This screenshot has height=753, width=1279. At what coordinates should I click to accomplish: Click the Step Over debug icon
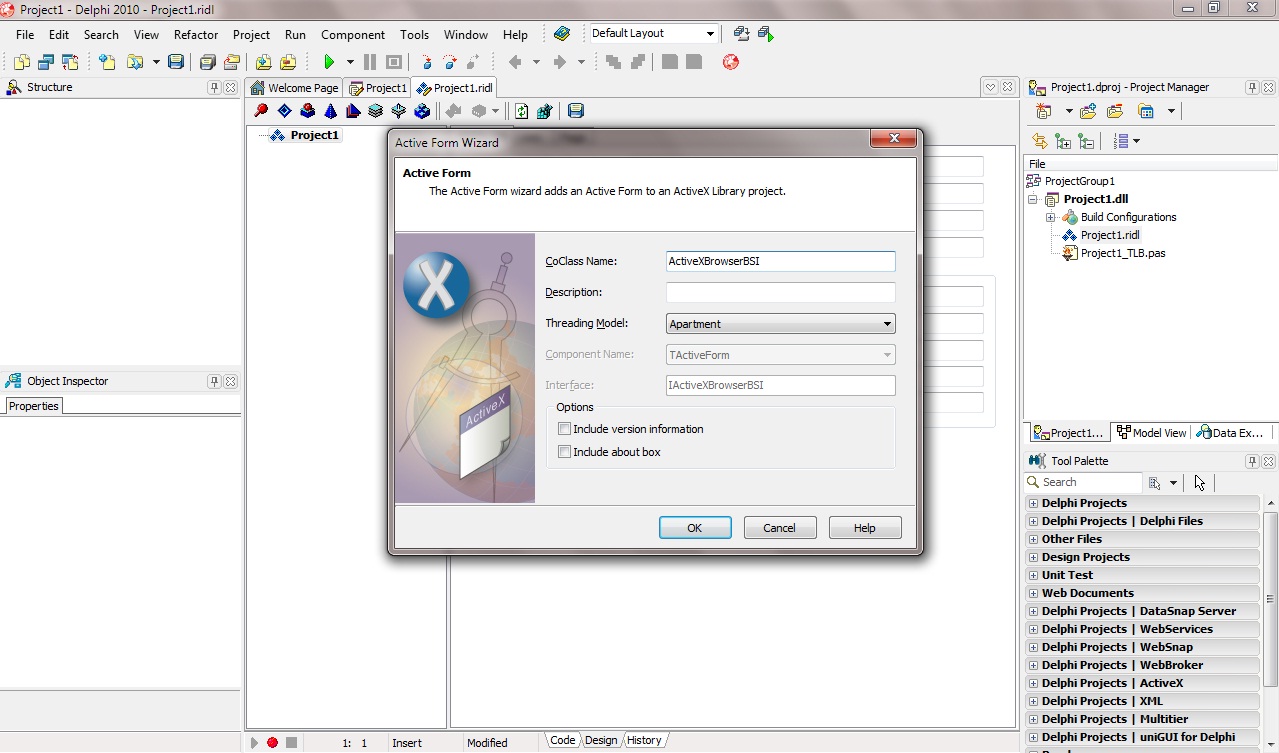pyautogui.click(x=450, y=62)
